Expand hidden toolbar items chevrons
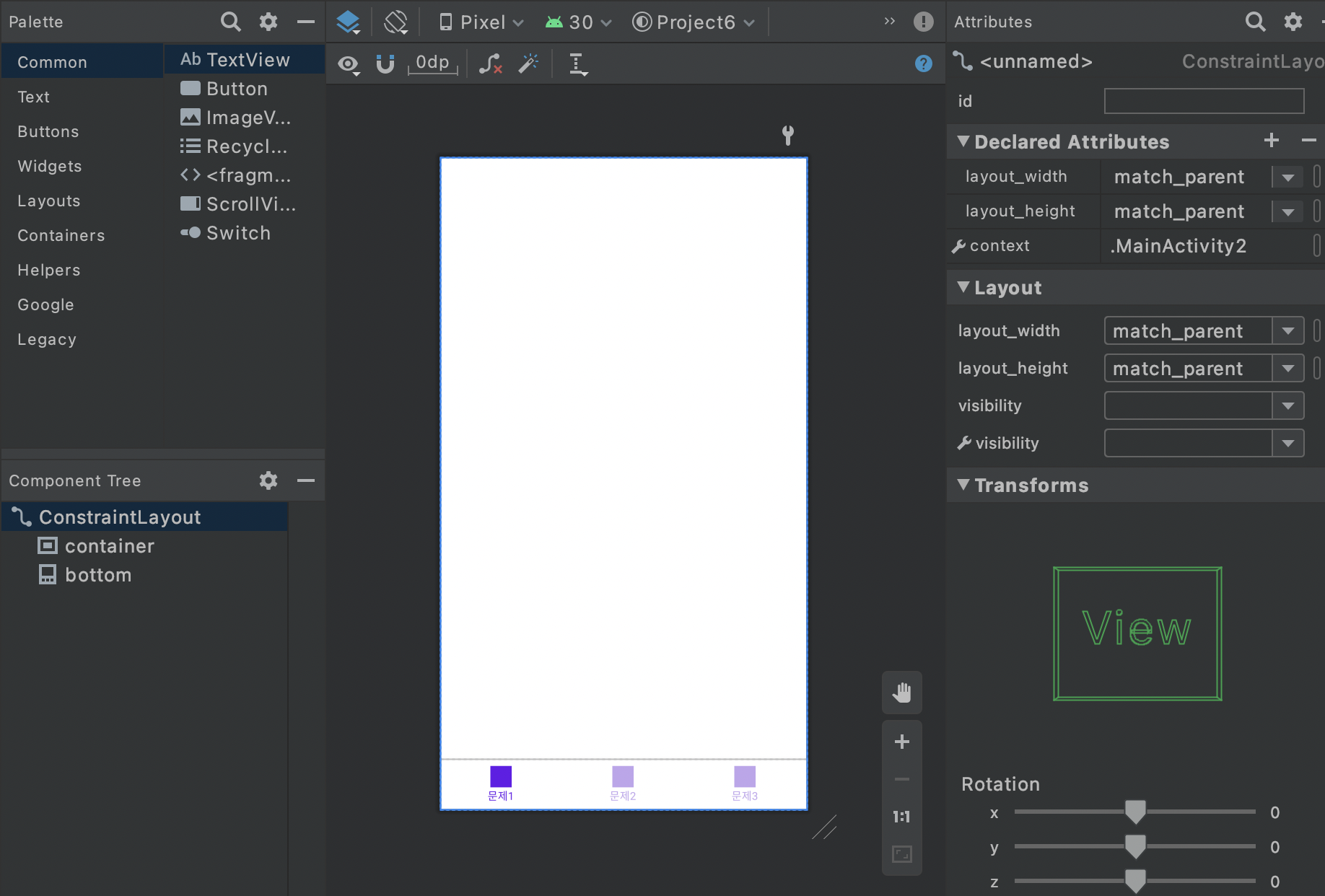 coord(890,22)
